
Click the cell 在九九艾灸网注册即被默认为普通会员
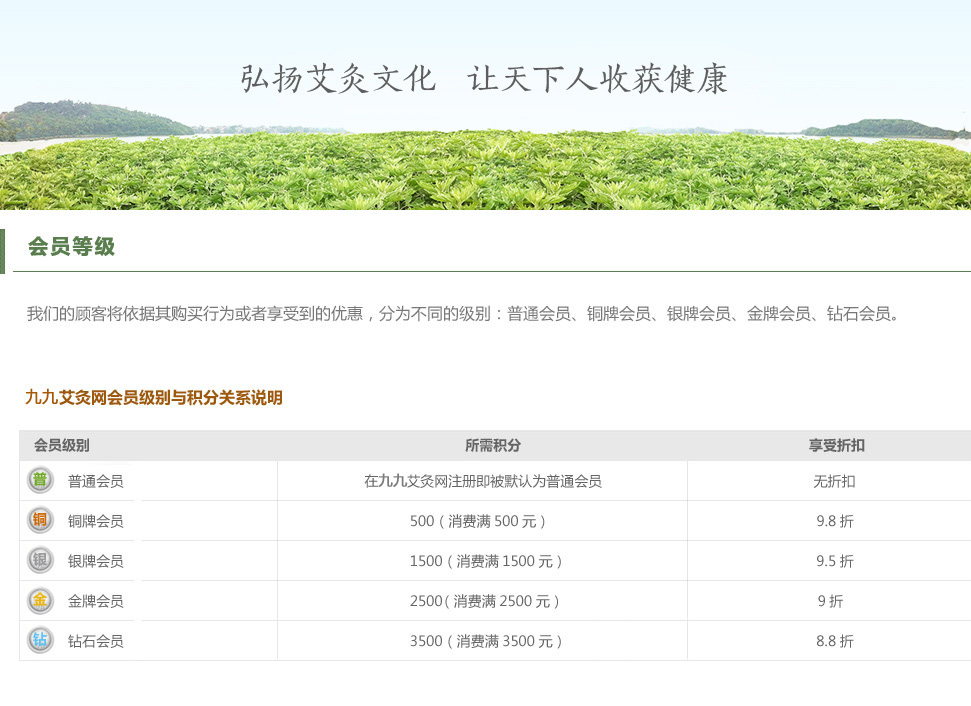click(482, 481)
